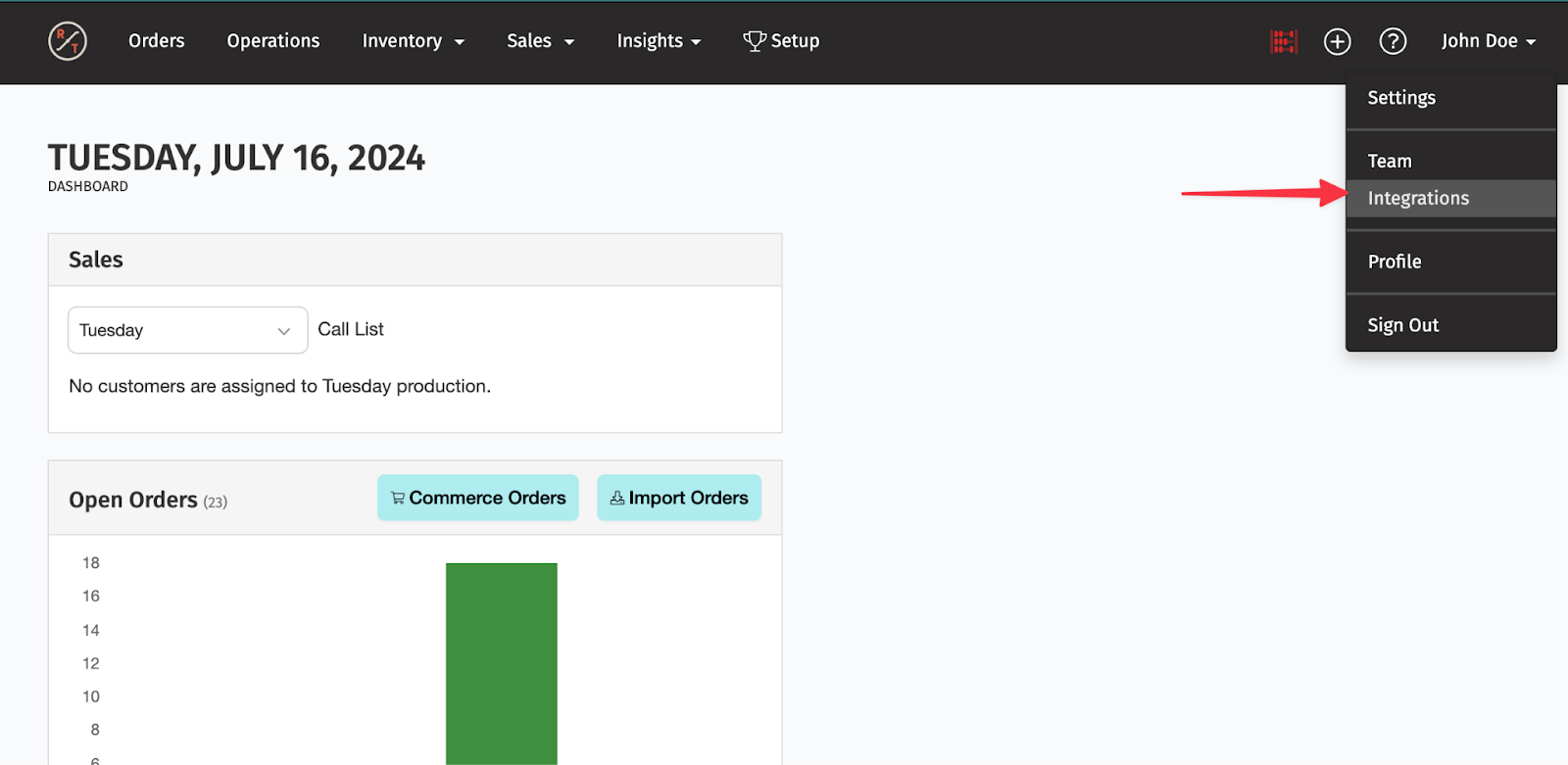Viewport: 1568px width, 765px height.
Task: Click the round logo icon in navbar
Action: click(x=68, y=41)
